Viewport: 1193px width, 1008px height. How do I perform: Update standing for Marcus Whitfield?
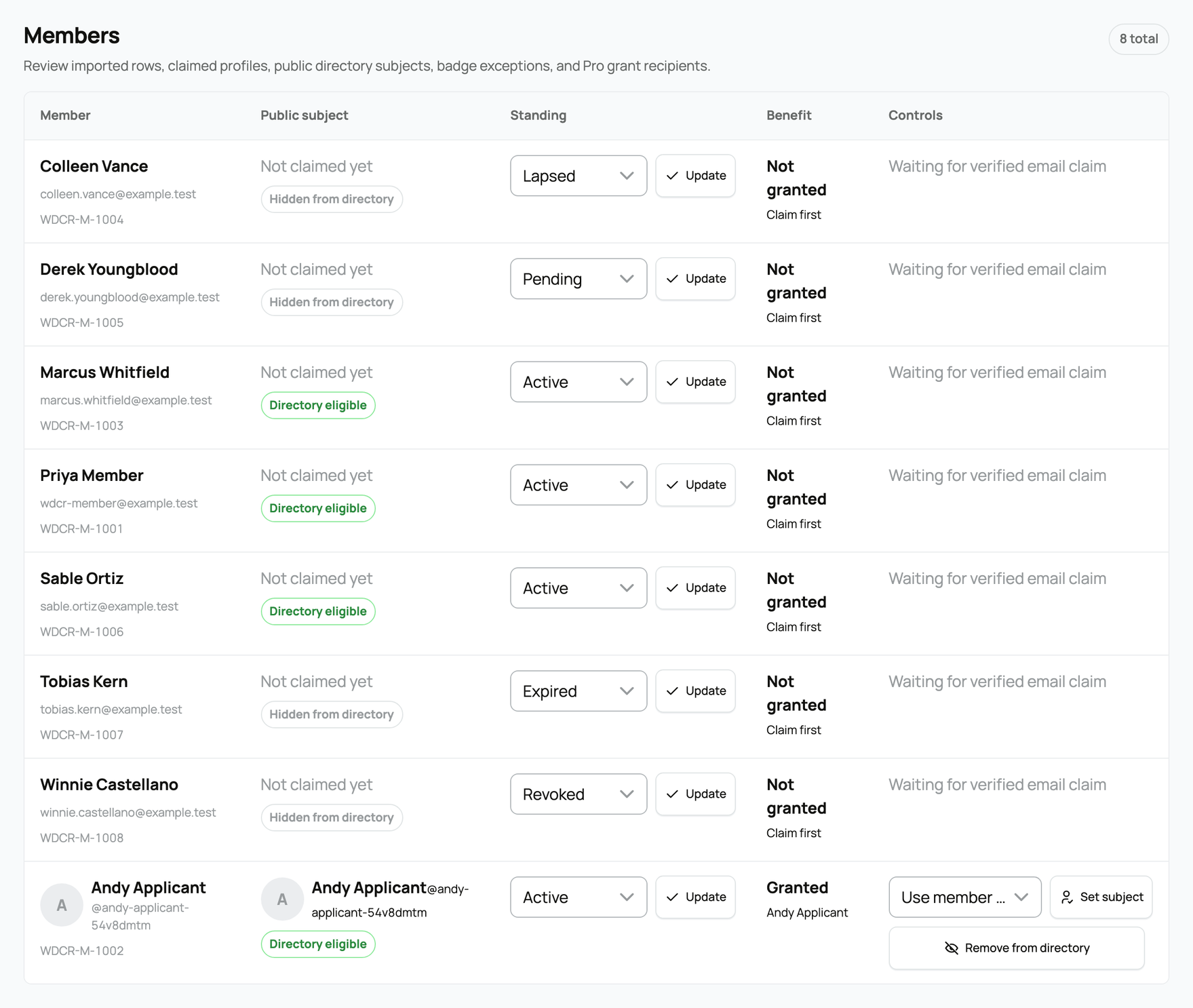pos(695,382)
